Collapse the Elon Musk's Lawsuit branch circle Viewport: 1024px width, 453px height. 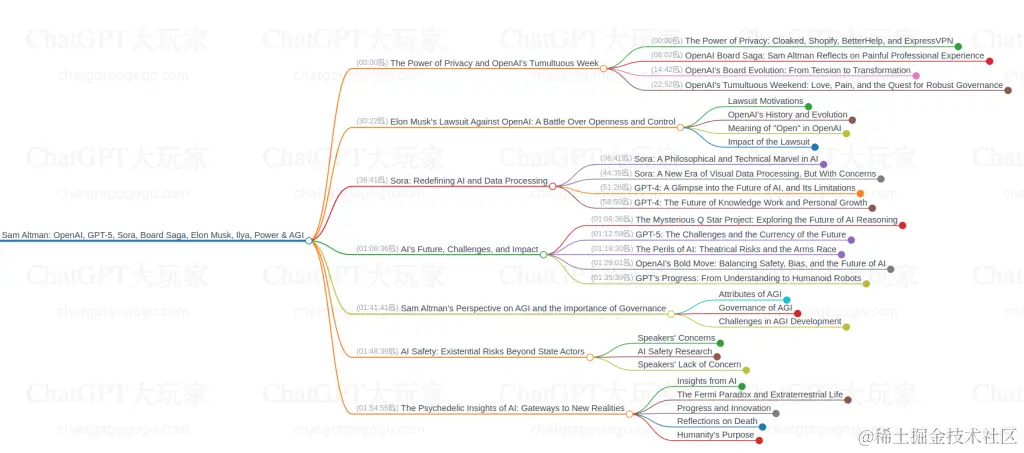point(680,127)
